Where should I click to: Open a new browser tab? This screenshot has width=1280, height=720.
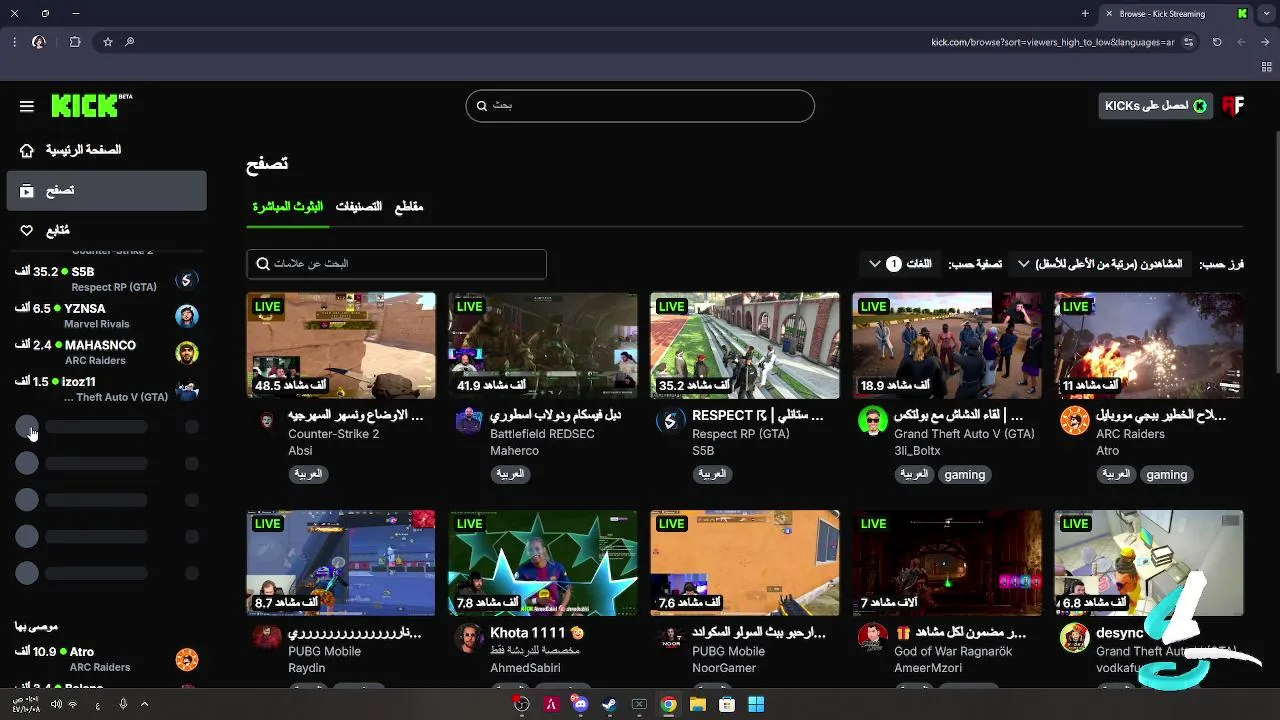(1085, 14)
